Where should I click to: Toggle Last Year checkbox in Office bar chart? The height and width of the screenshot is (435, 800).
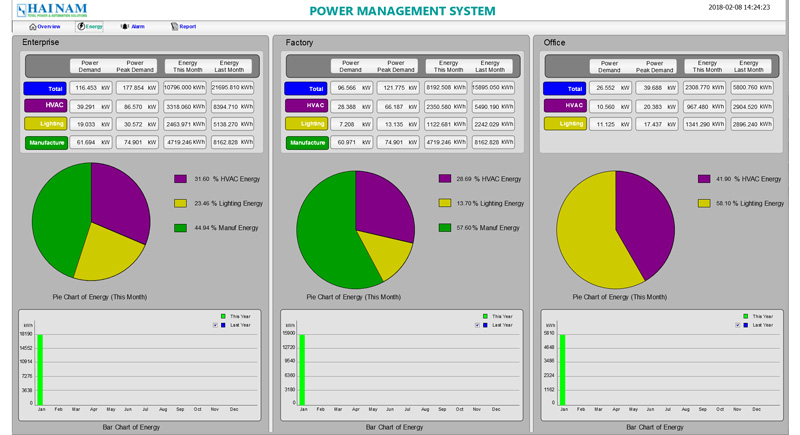click(738, 325)
